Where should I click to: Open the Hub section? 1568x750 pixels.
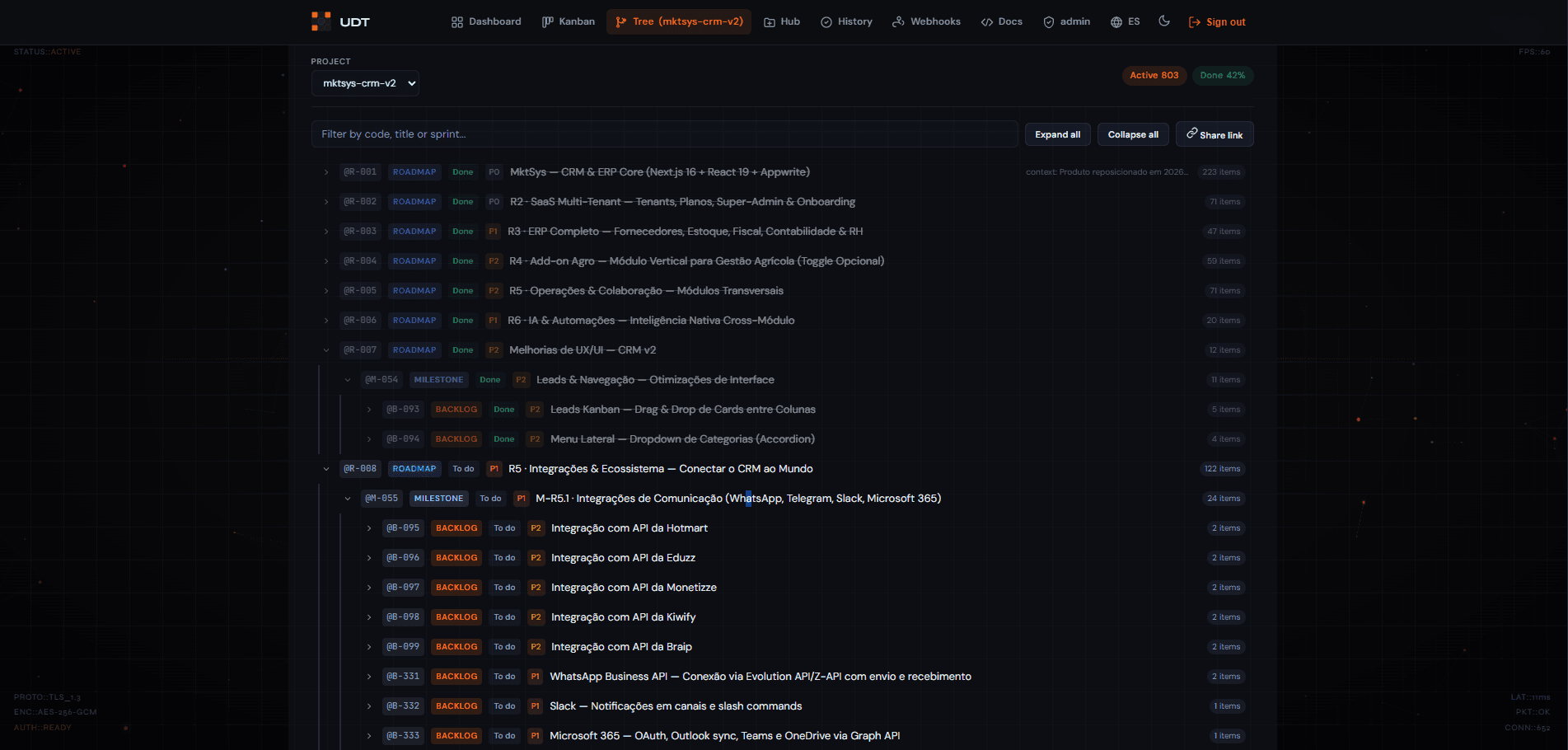click(x=781, y=21)
